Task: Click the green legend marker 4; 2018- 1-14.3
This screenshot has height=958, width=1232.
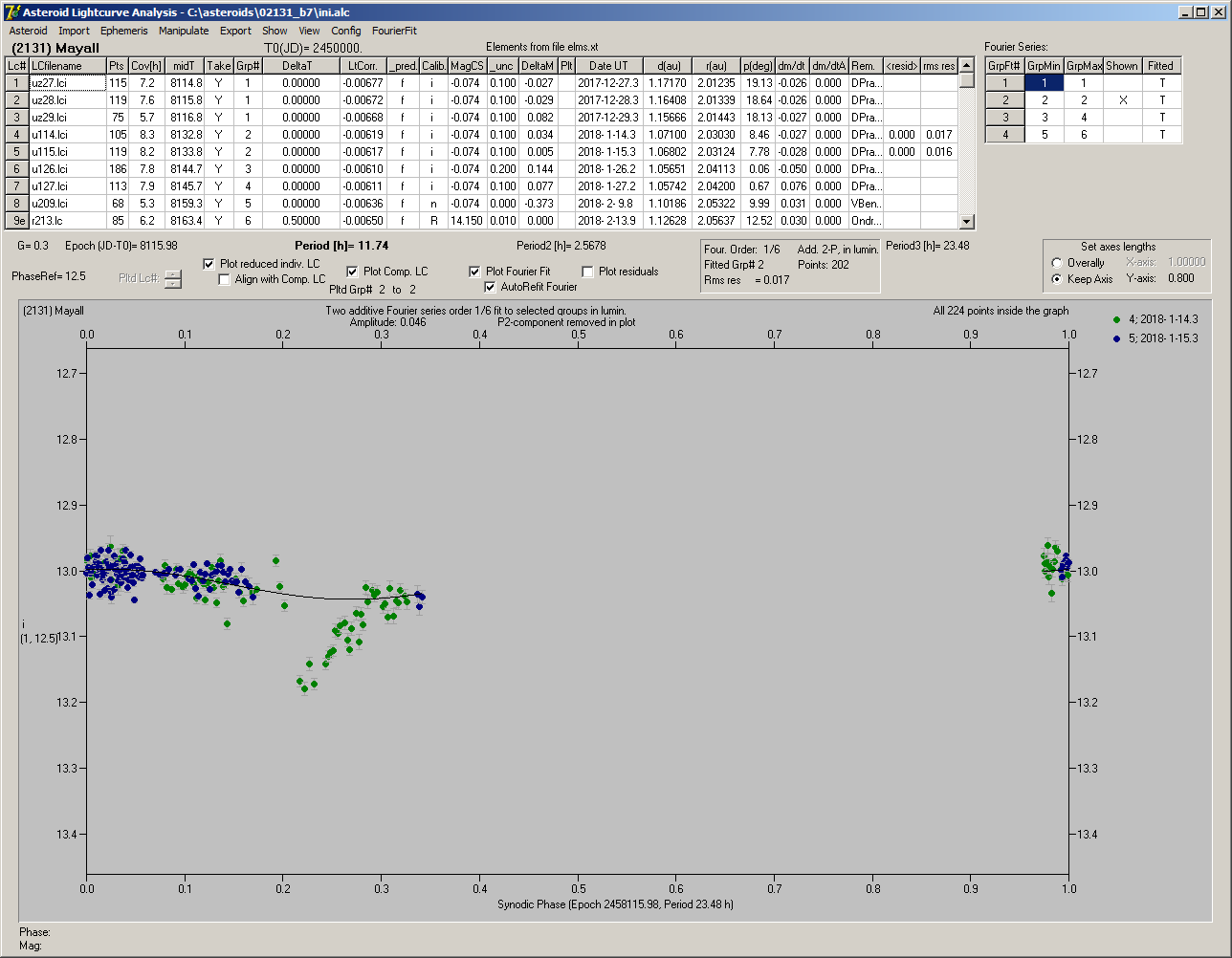Action: pyautogui.click(x=1118, y=320)
